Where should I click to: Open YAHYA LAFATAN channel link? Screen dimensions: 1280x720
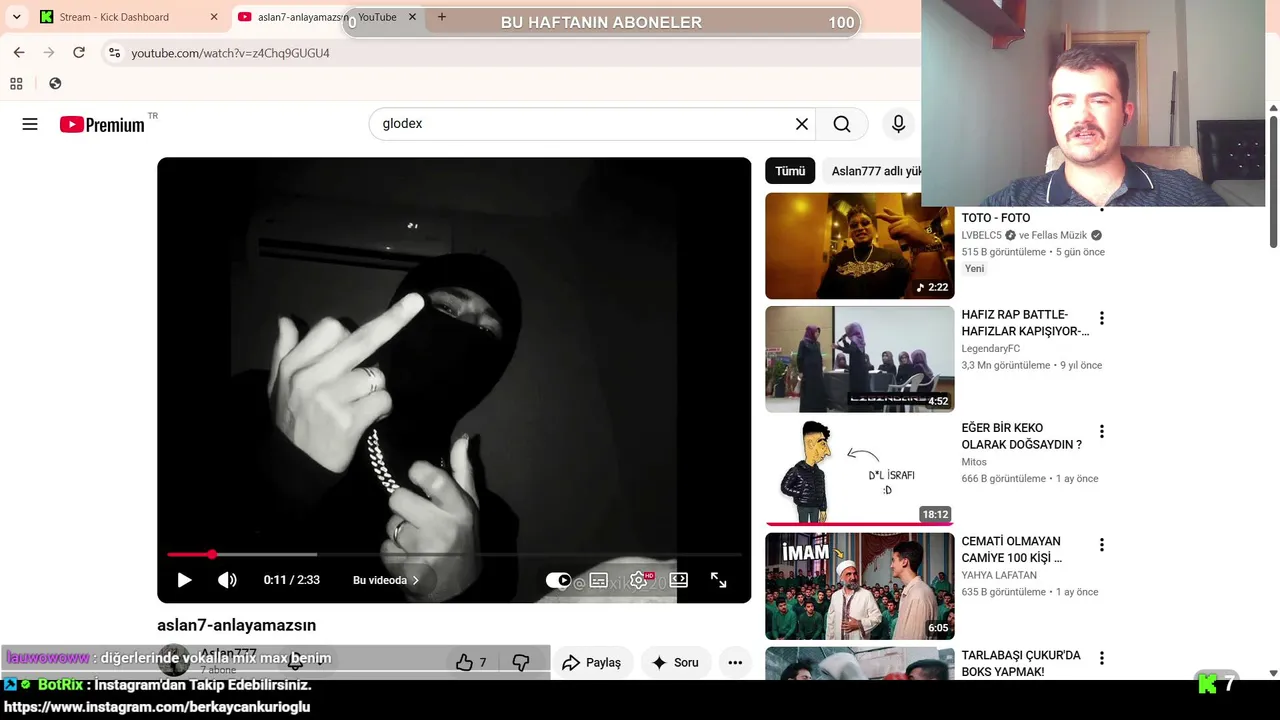pos(999,575)
